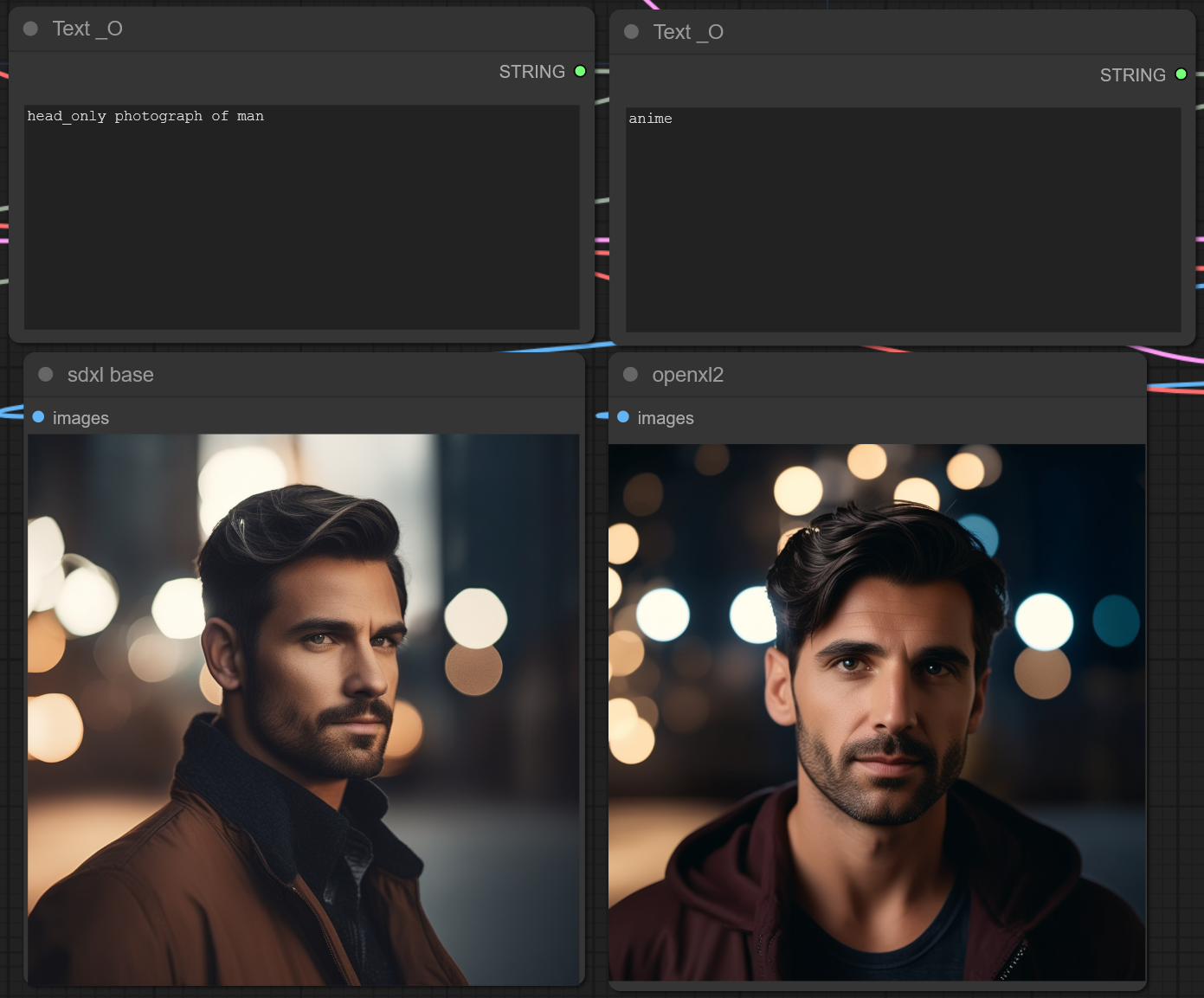This screenshot has width=1204, height=998.
Task: Select the 'sdxl base' node title
Action: [111, 375]
